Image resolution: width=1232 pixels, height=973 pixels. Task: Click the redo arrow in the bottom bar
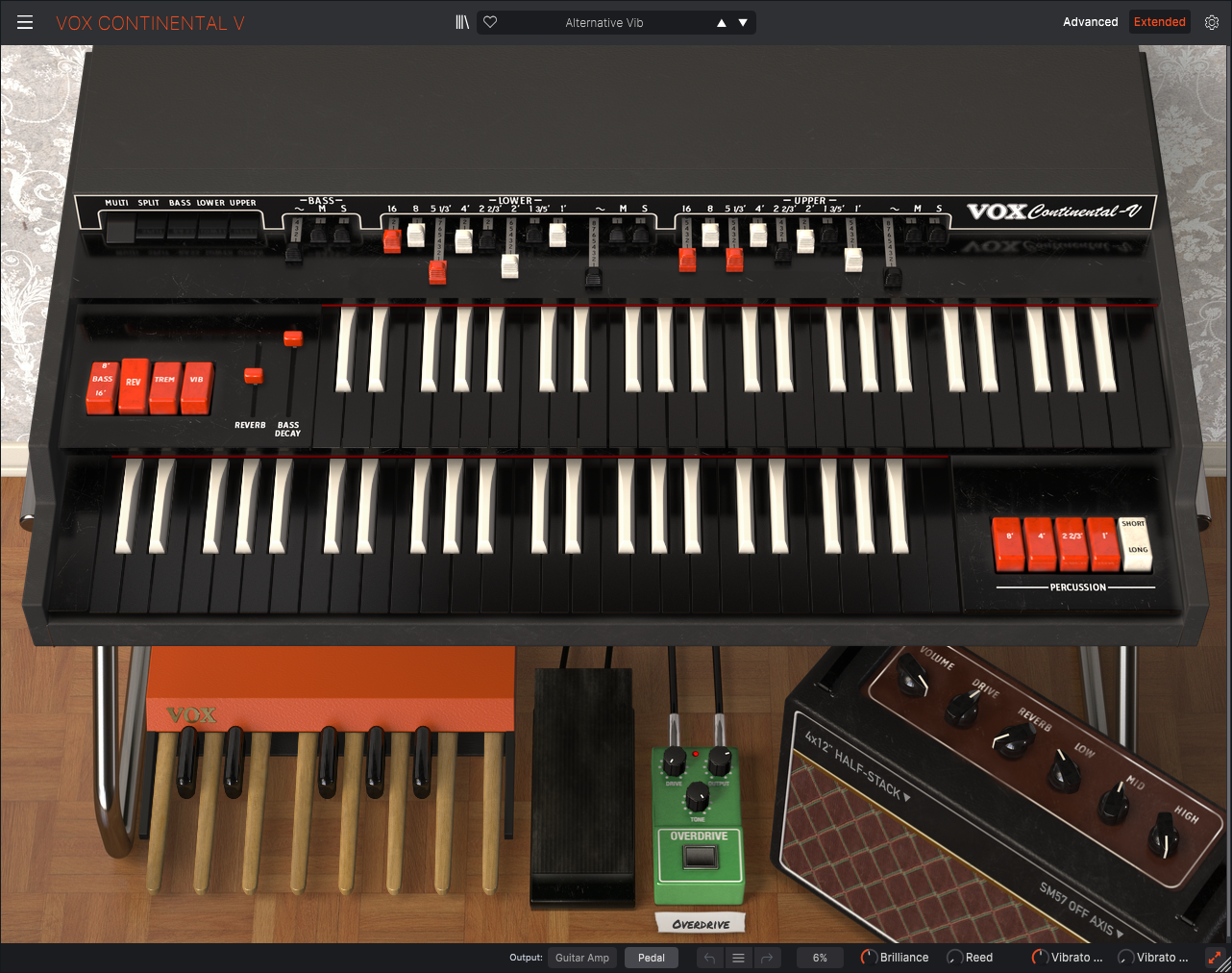[767, 958]
